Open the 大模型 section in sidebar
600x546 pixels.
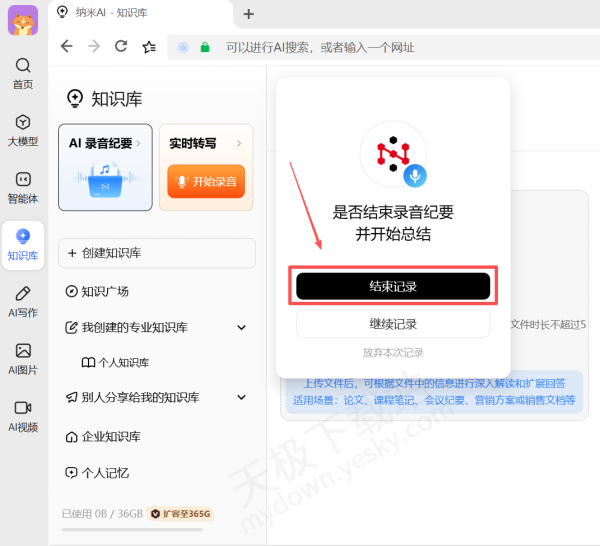pos(22,122)
